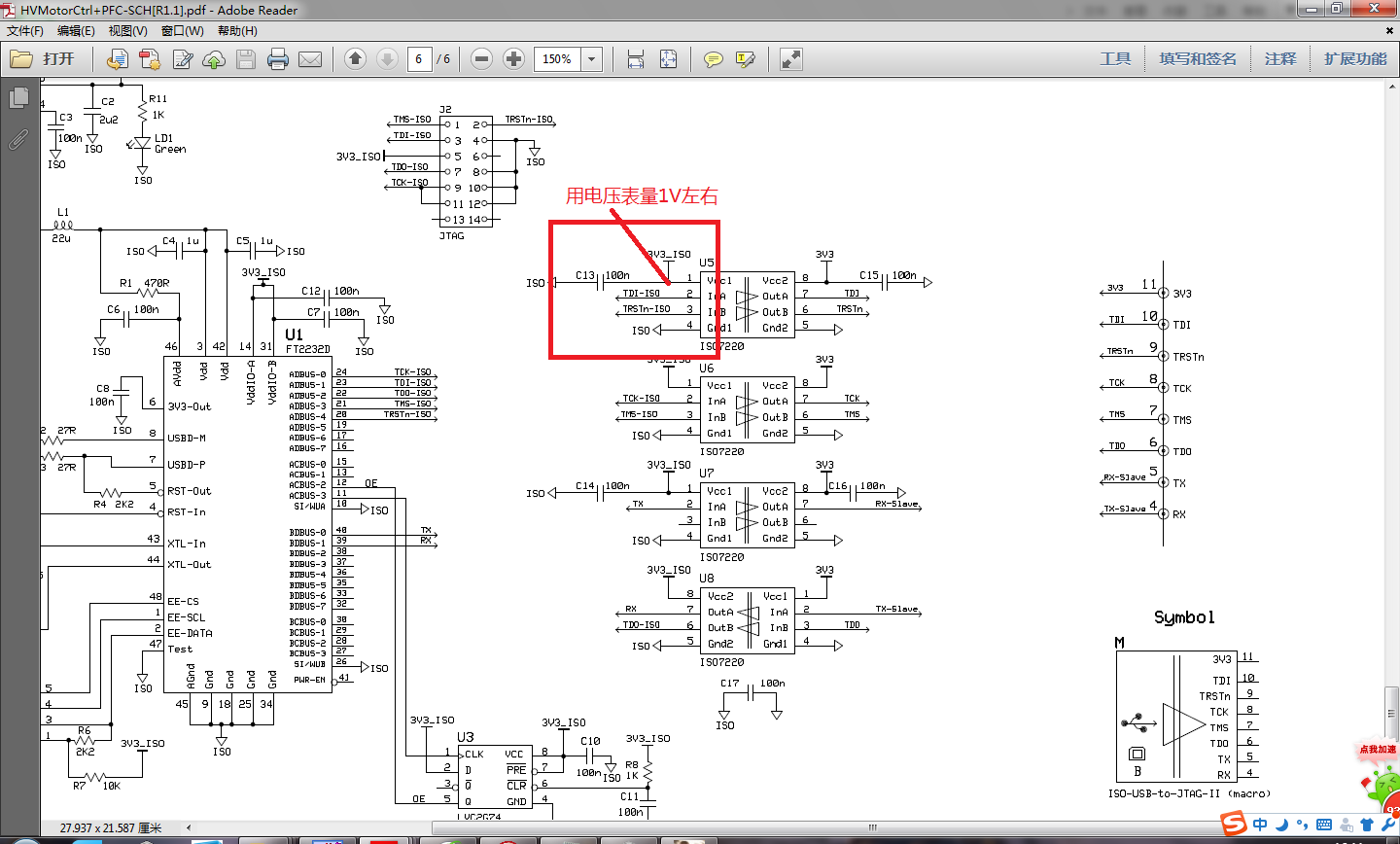Select the highlight text tool
This screenshot has height=844, width=1400.
746,59
